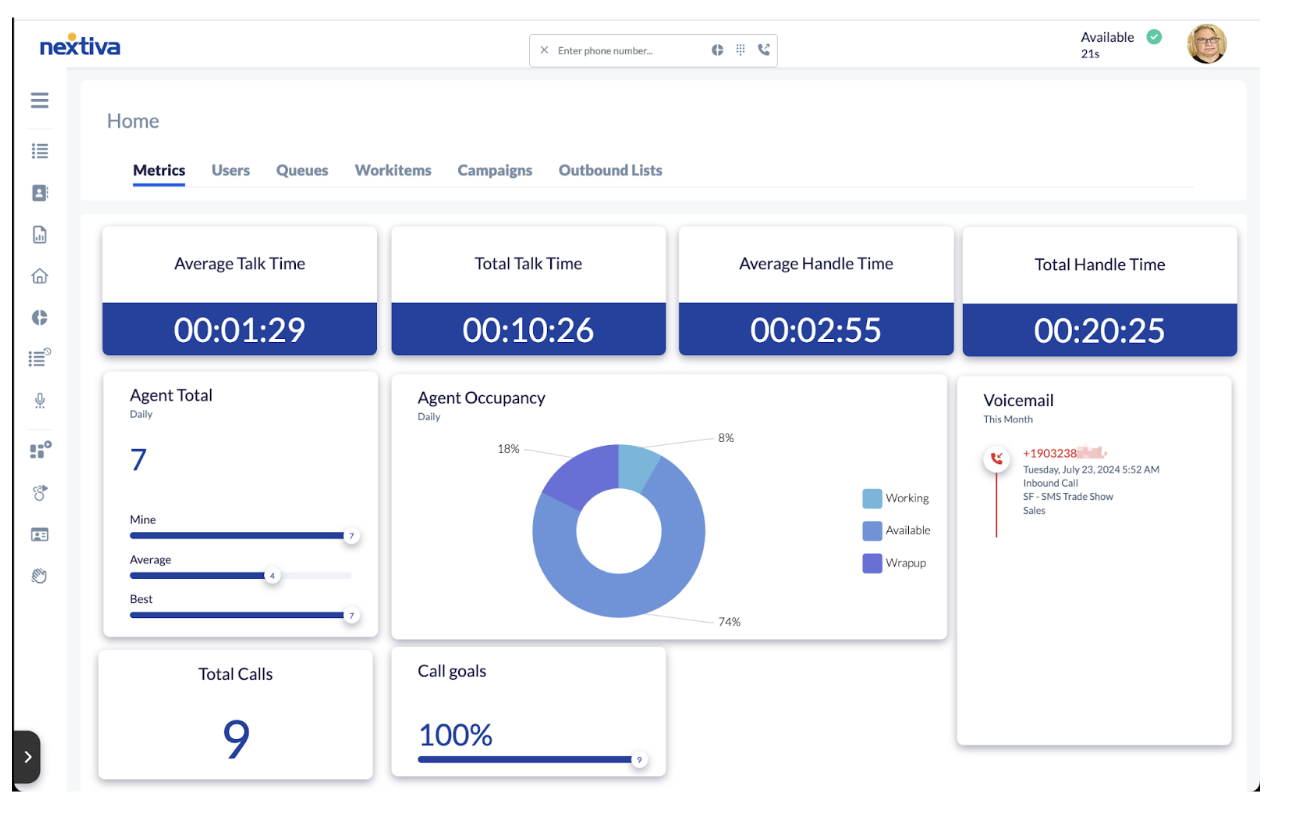The height and width of the screenshot is (828, 1296).
Task: Open the contacts card icon in sidebar
Action: coord(39,192)
